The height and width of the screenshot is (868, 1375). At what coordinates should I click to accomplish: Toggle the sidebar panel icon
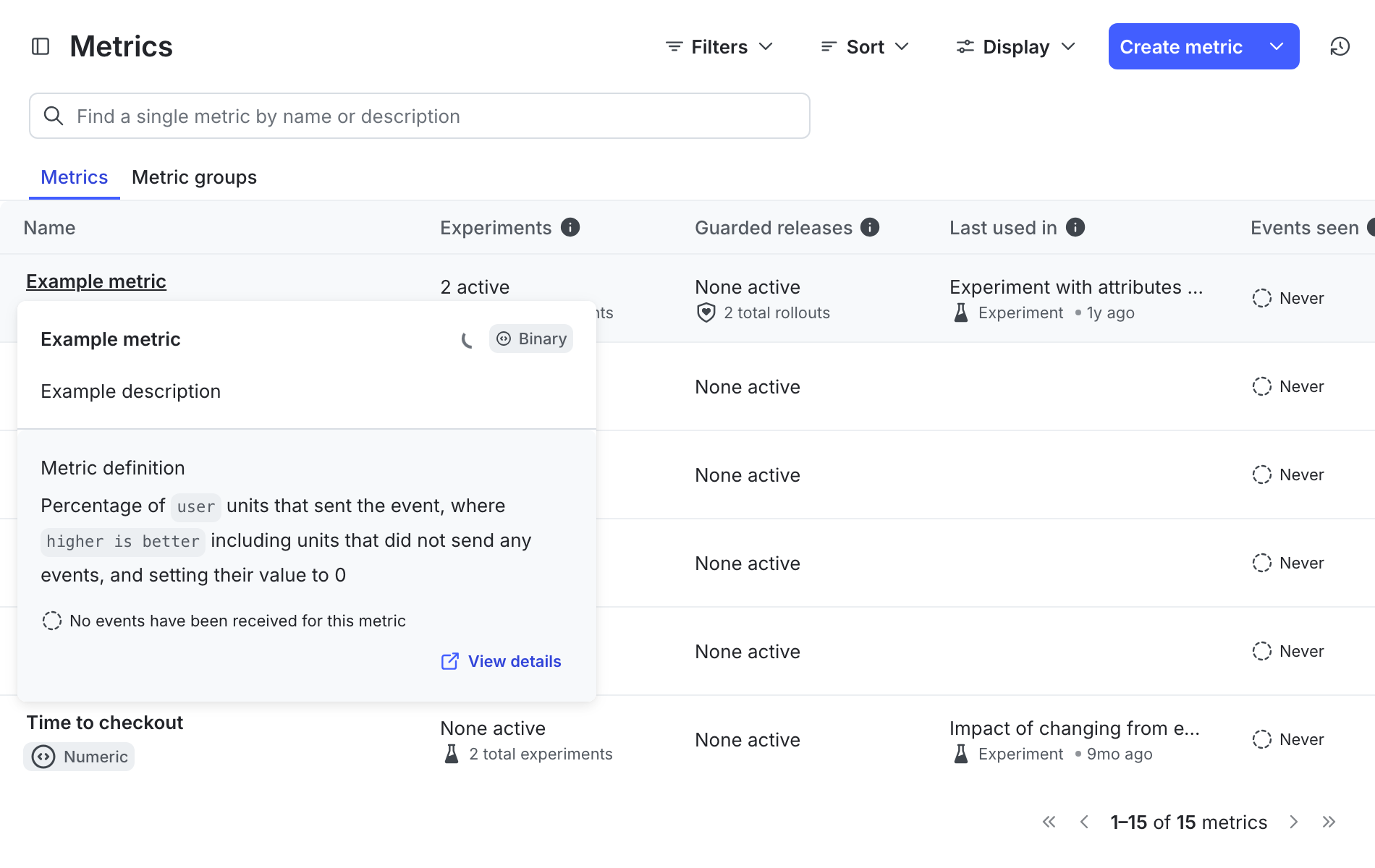[x=41, y=47]
